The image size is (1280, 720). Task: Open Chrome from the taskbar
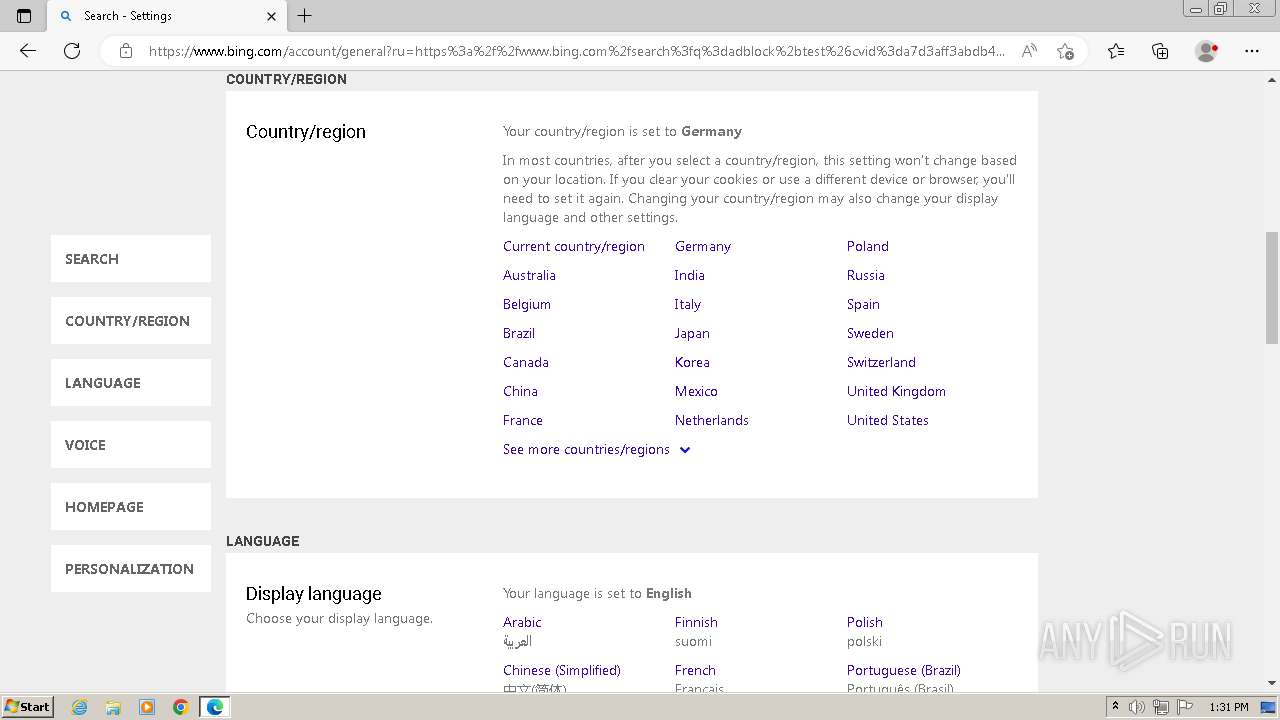click(x=181, y=707)
